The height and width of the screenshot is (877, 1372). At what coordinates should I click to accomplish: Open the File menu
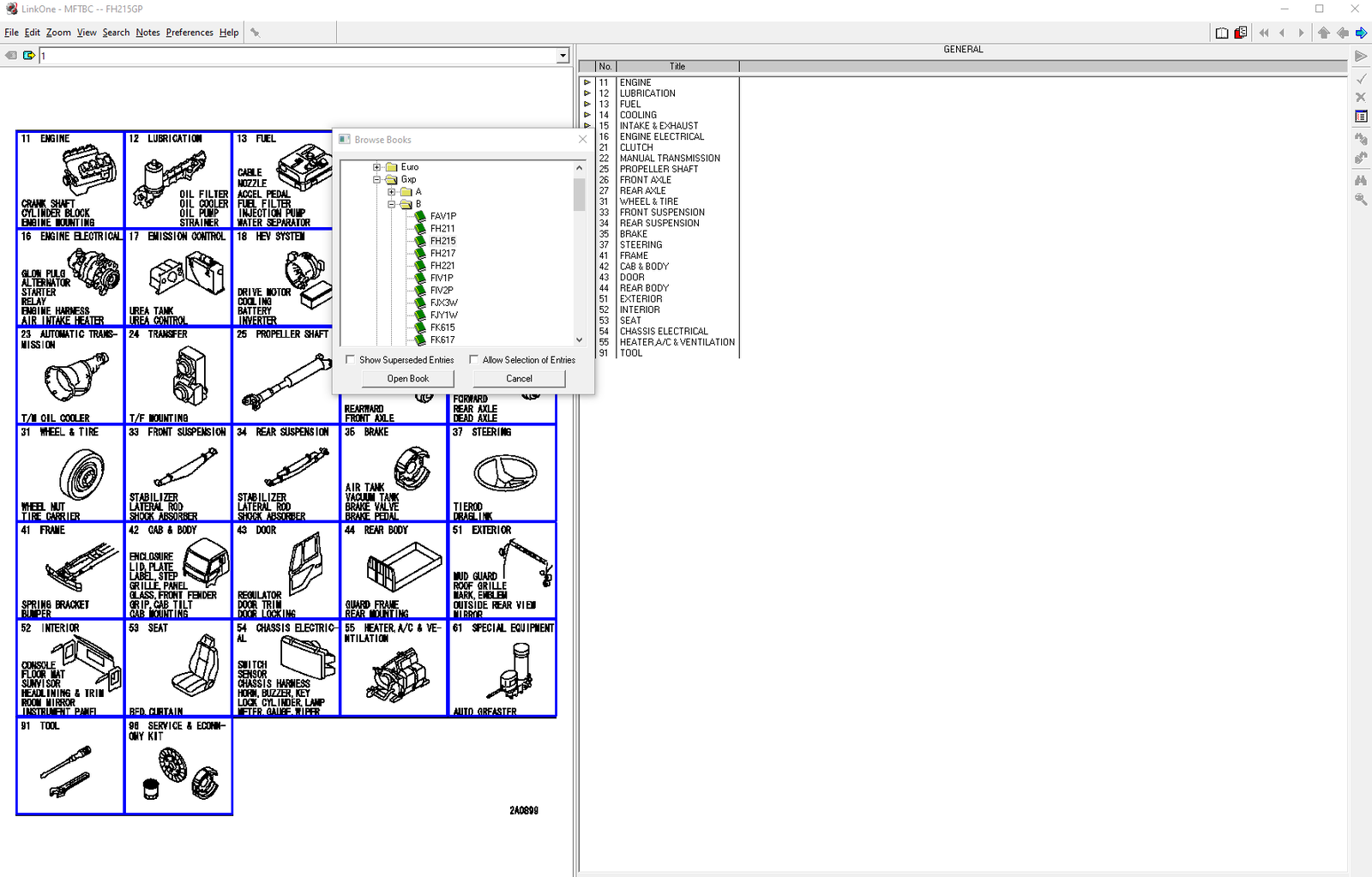(11, 33)
